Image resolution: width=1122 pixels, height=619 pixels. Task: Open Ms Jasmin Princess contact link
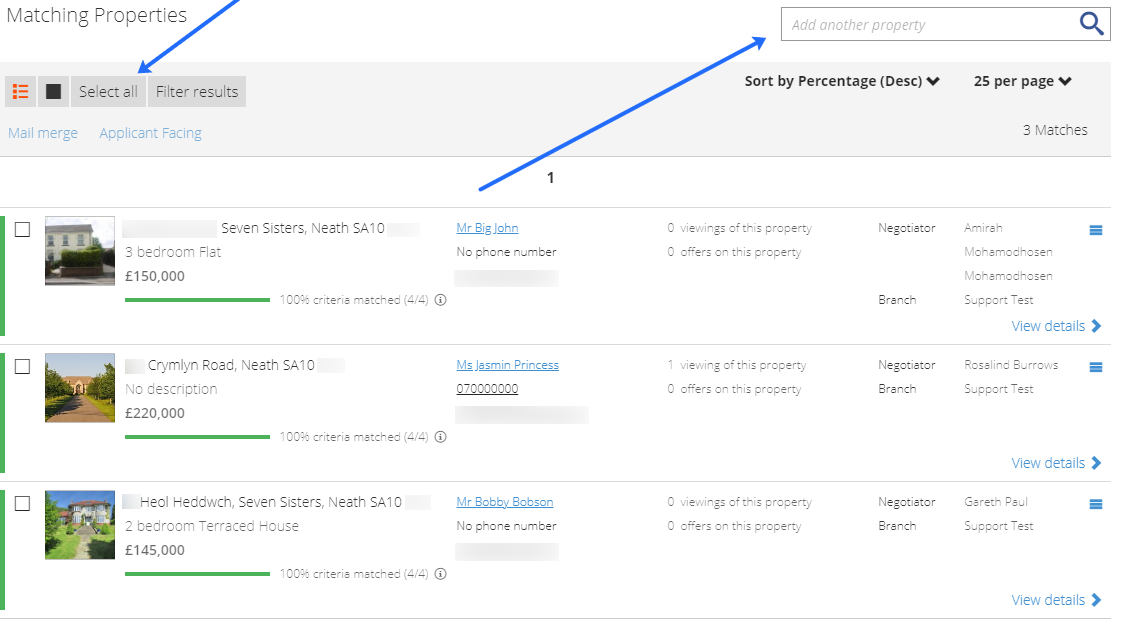tap(507, 365)
